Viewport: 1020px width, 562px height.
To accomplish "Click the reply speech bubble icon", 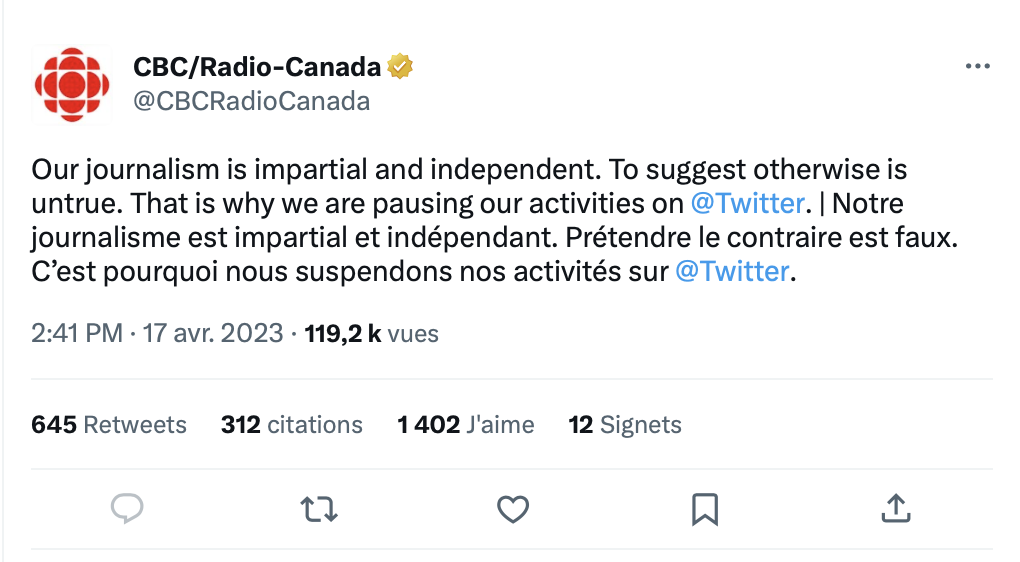I will tap(126, 509).
